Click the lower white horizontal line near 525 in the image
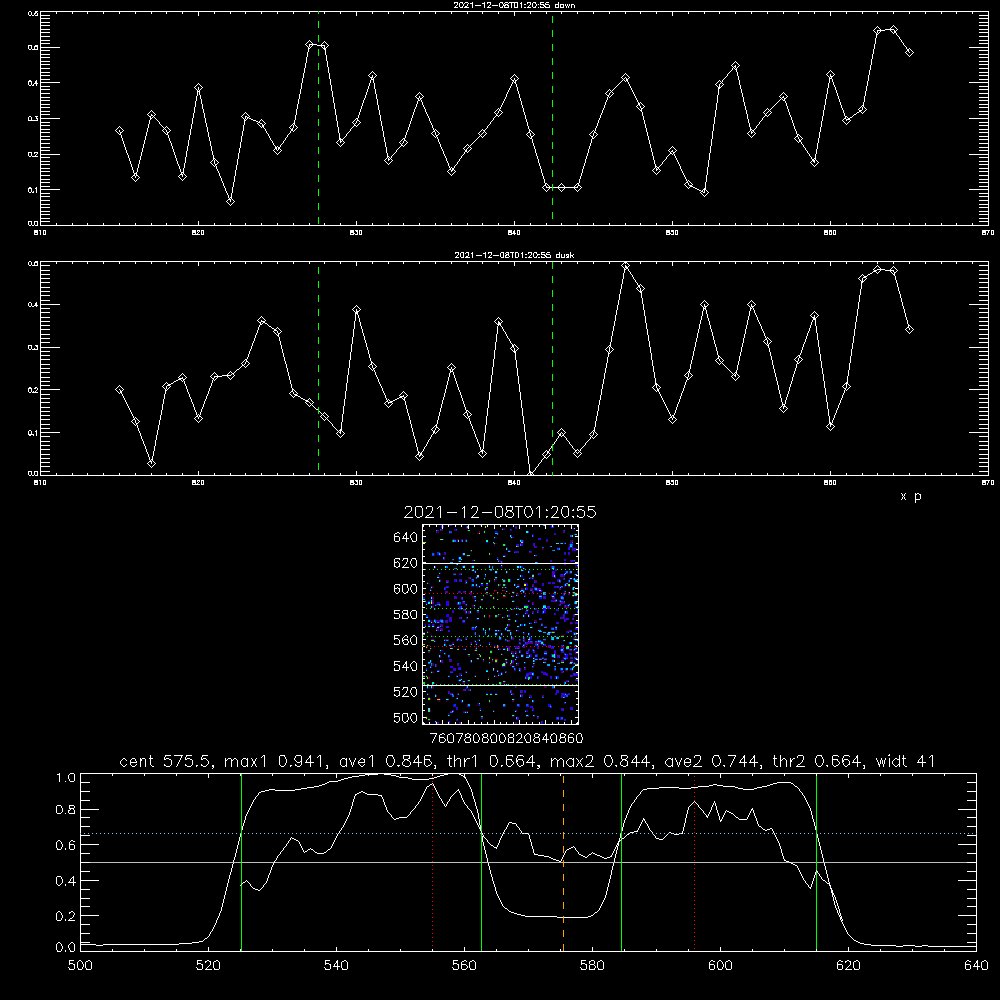Screen dimensions: 1000x1000 pyautogui.click(x=500, y=685)
